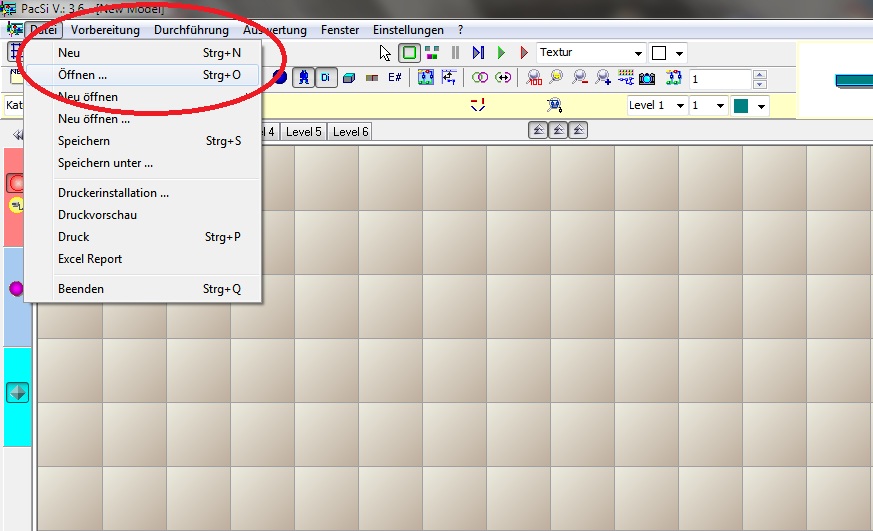Click the blue step-forward button
This screenshot has width=873, height=531.
click(478, 53)
